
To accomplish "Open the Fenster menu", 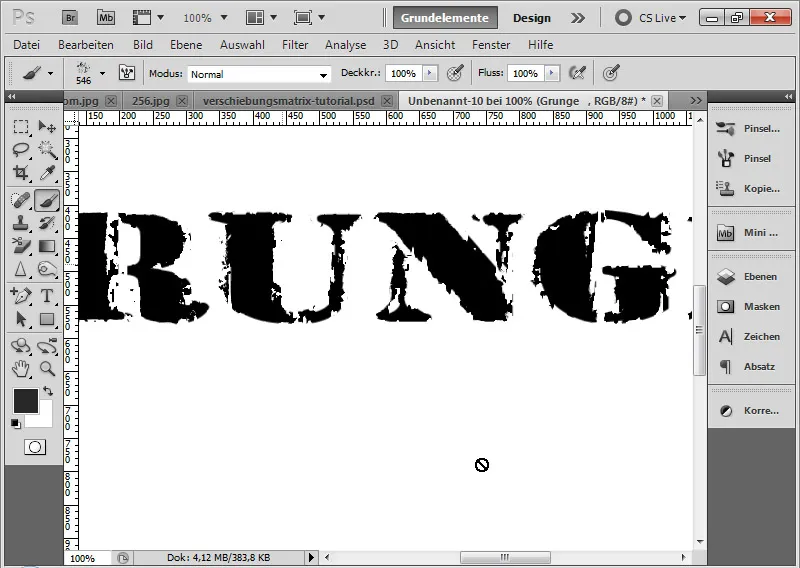I will 491,45.
